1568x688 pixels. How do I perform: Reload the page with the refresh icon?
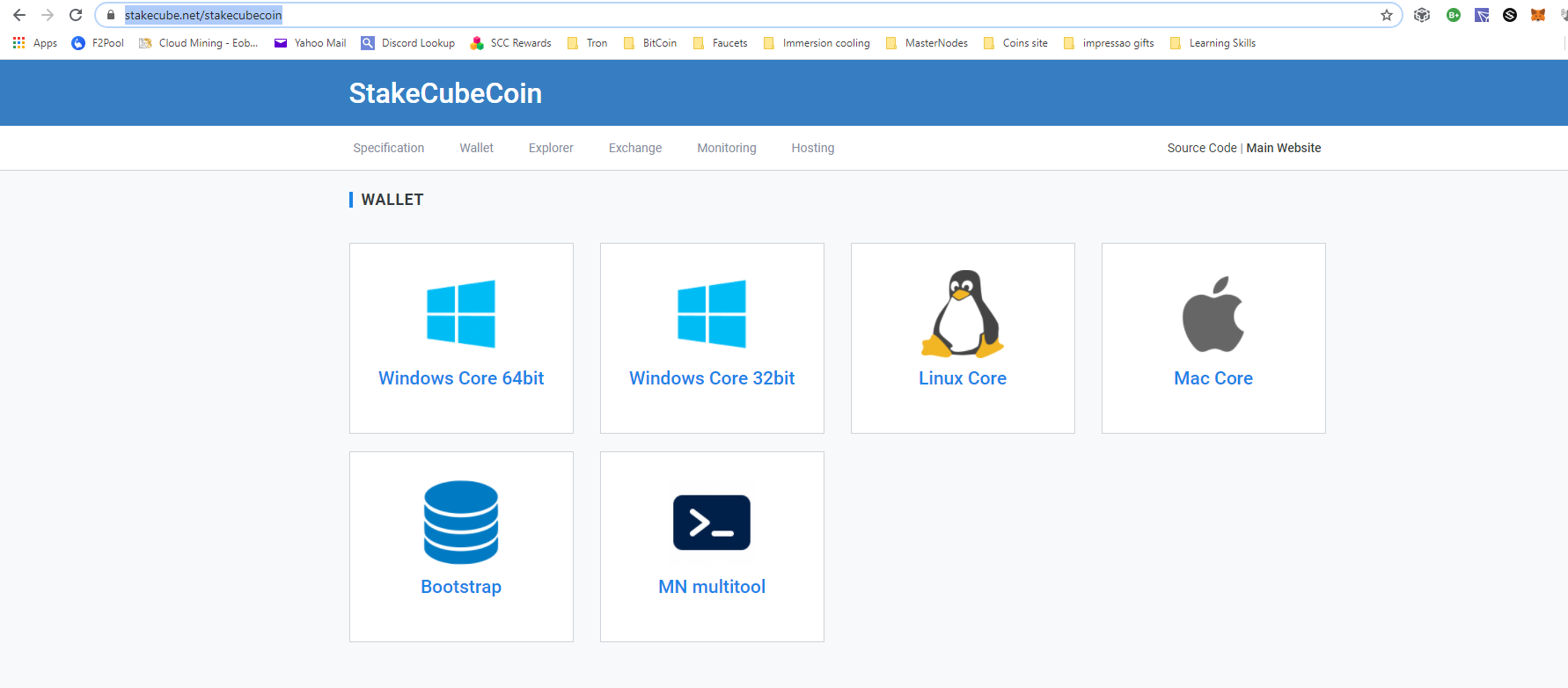76,15
